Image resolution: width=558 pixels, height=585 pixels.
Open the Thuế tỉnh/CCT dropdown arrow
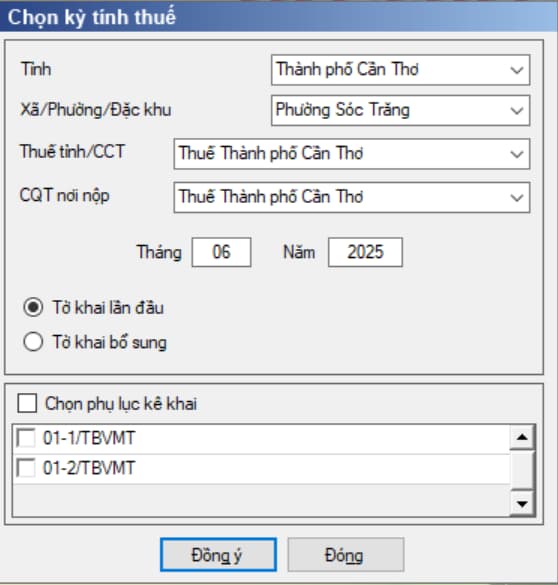click(517, 154)
